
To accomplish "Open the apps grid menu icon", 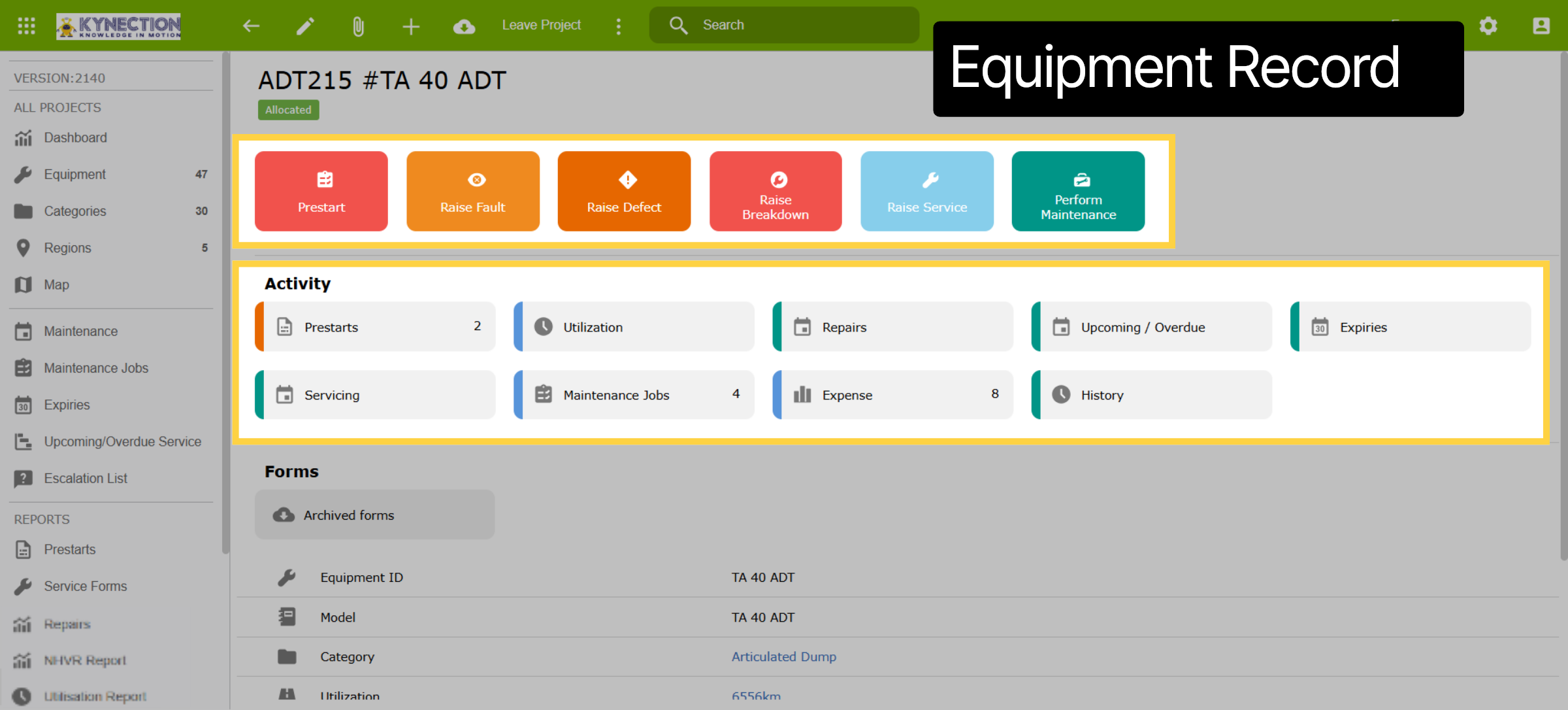I will (x=26, y=25).
